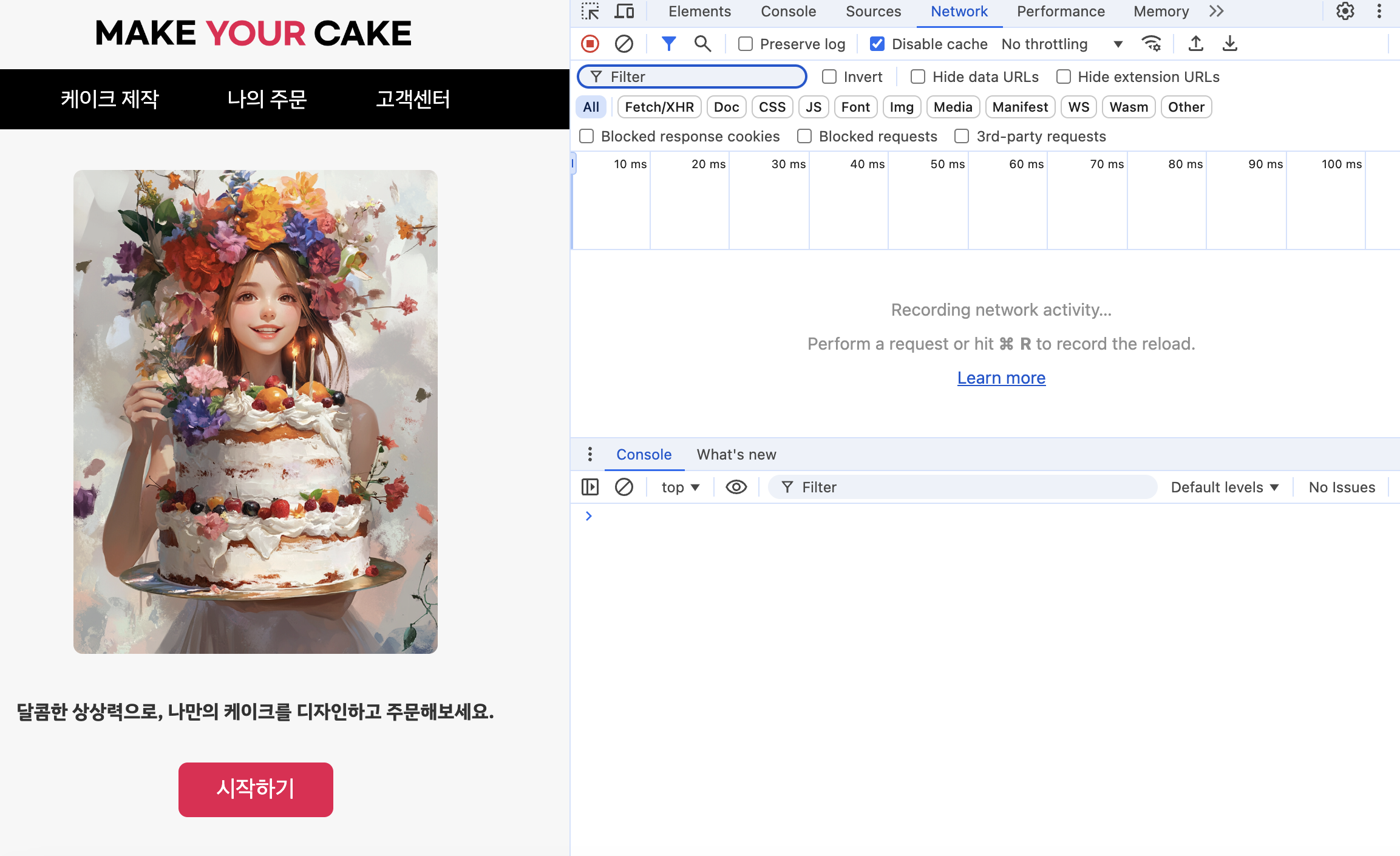
Task: Switch to the Elements tab
Action: point(699,12)
